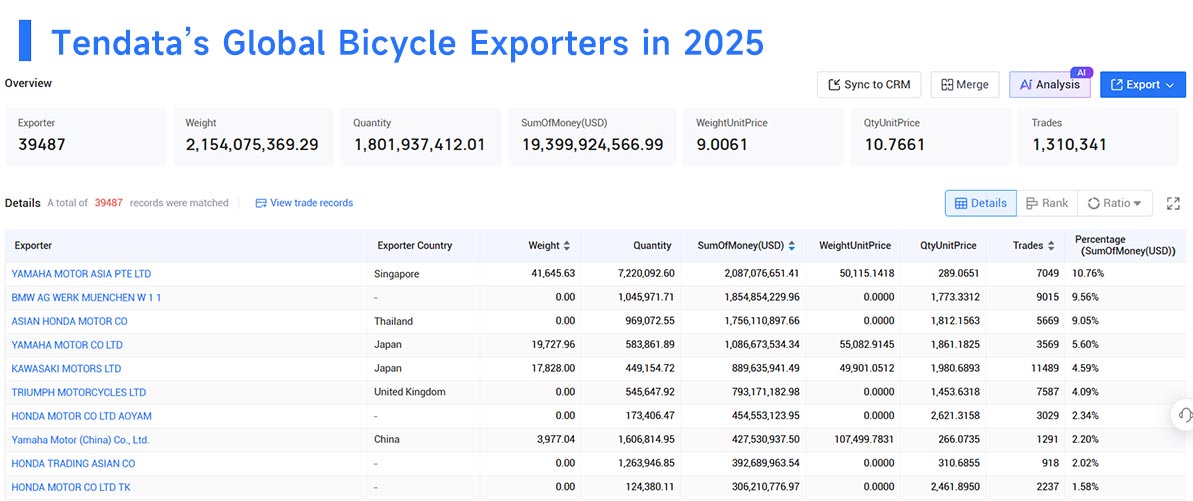
Task: Open exporter HONDA MOTOR CO LTD TK
Action: (72, 487)
